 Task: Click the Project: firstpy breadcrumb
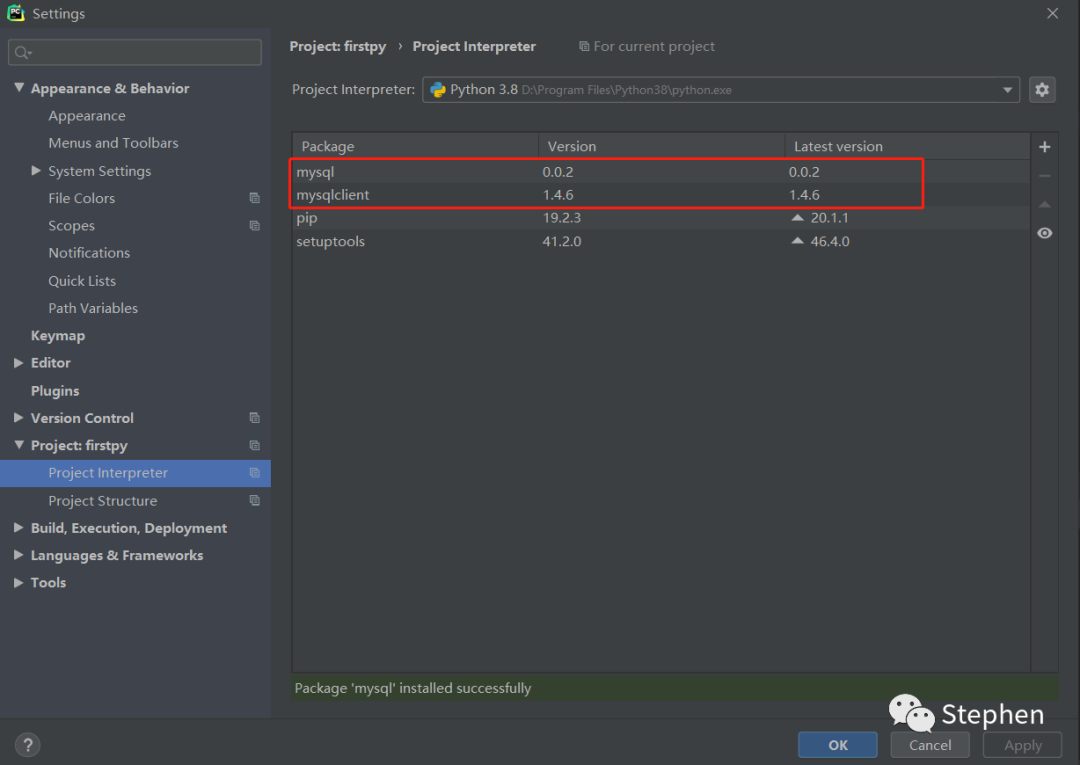[x=338, y=46]
